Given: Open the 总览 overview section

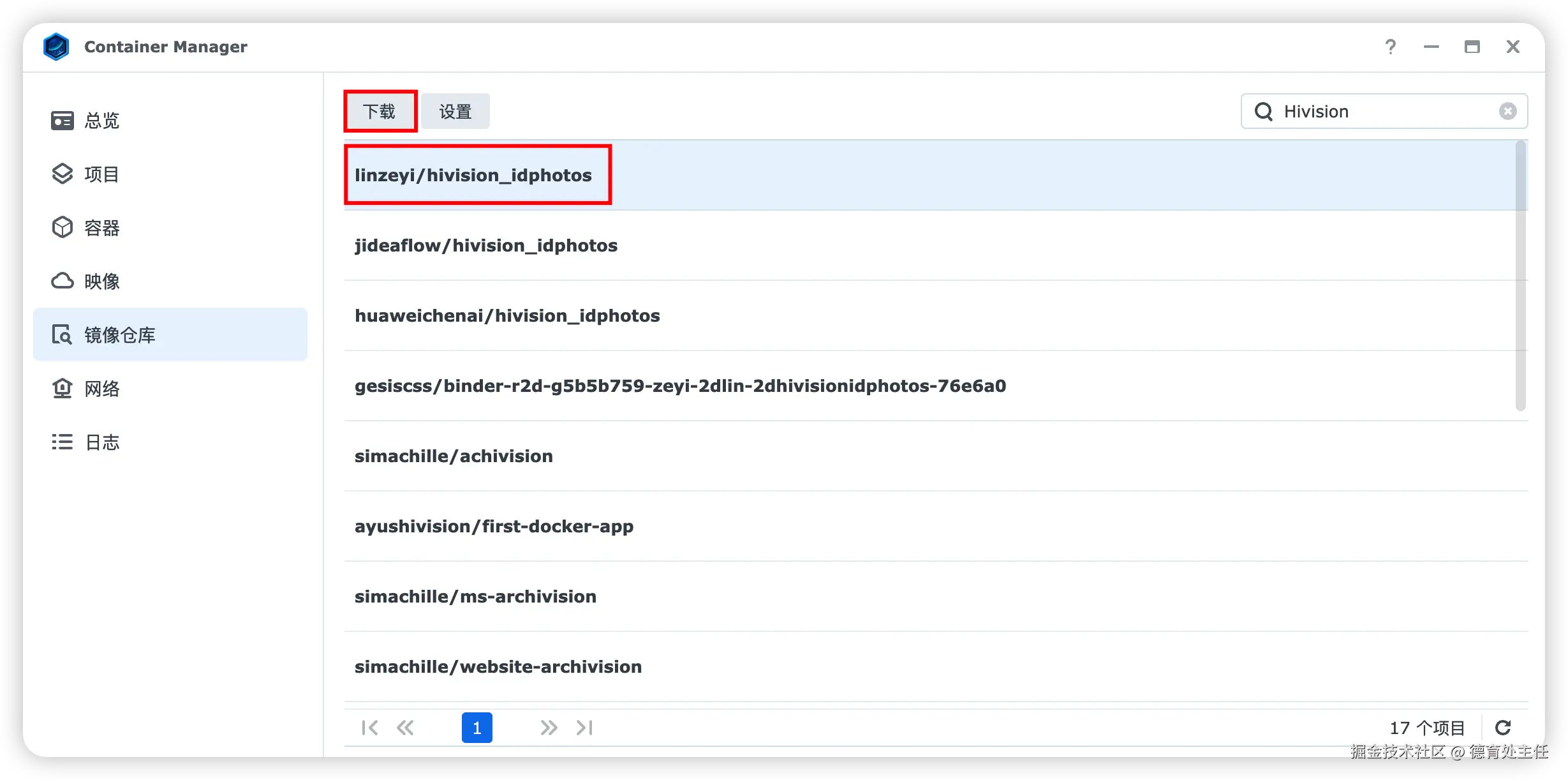Looking at the screenshot, I should 170,121.
